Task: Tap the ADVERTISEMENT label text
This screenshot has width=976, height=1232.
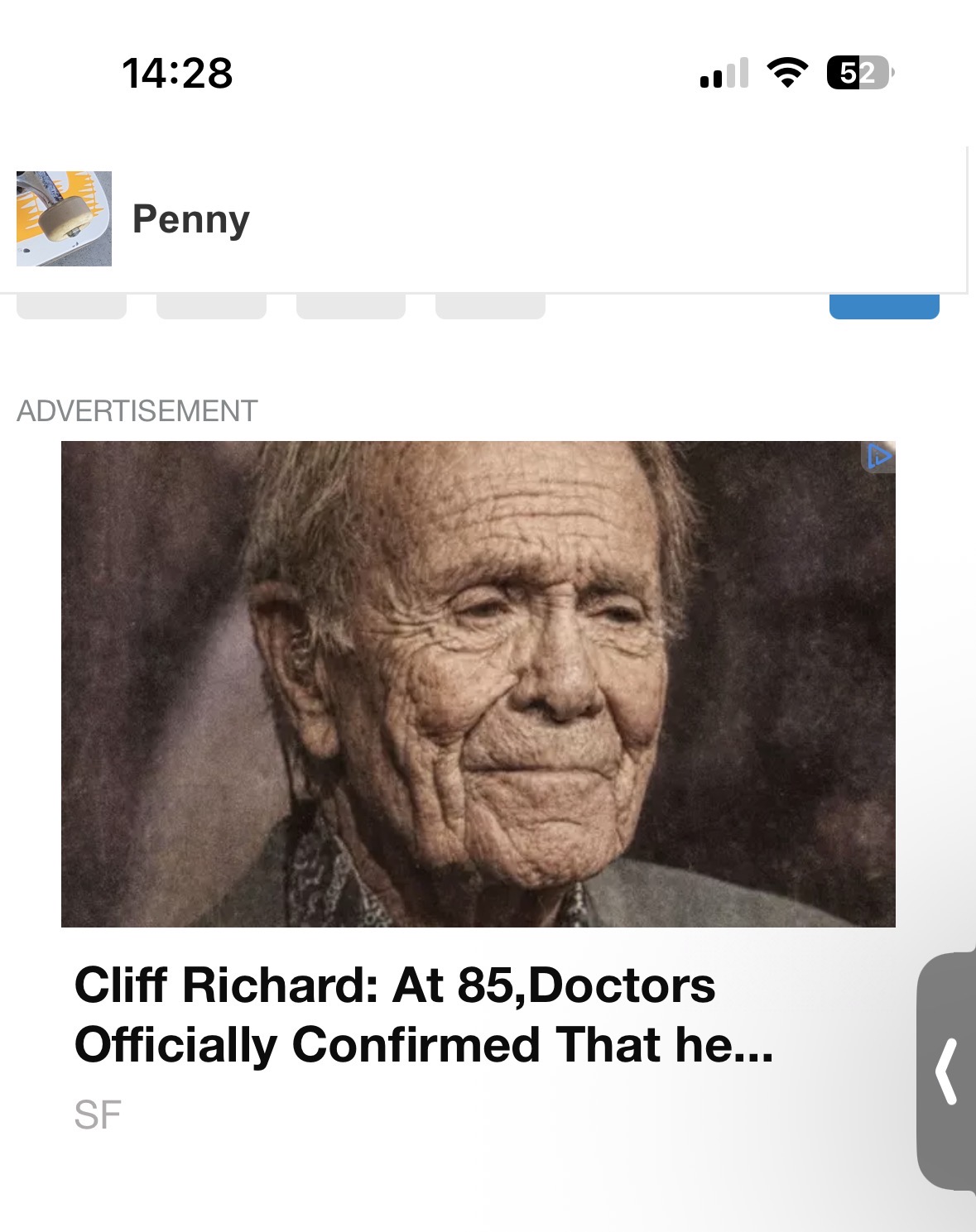Action: point(137,411)
